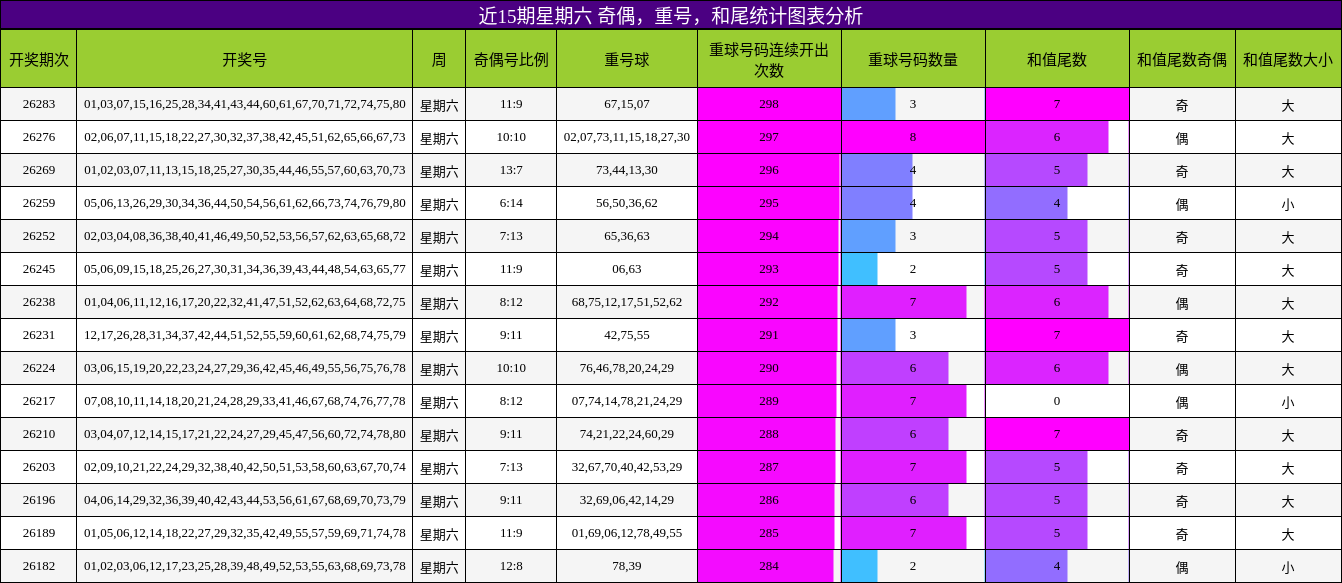Click the 开奖号 column header
The height and width of the screenshot is (583, 1342).
244,59
